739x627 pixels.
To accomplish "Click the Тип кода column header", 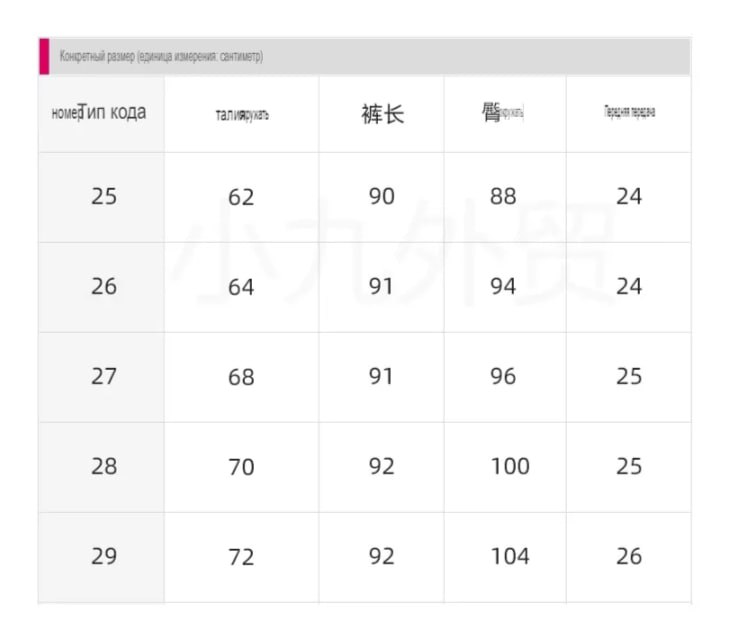I will (x=101, y=114).
